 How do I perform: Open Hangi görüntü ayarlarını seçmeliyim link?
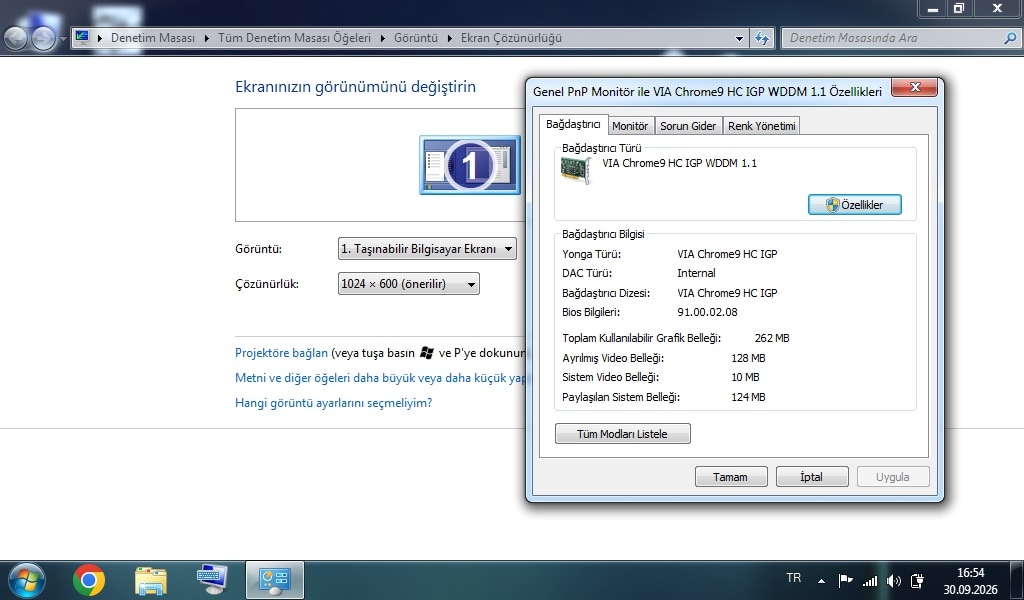(x=334, y=403)
